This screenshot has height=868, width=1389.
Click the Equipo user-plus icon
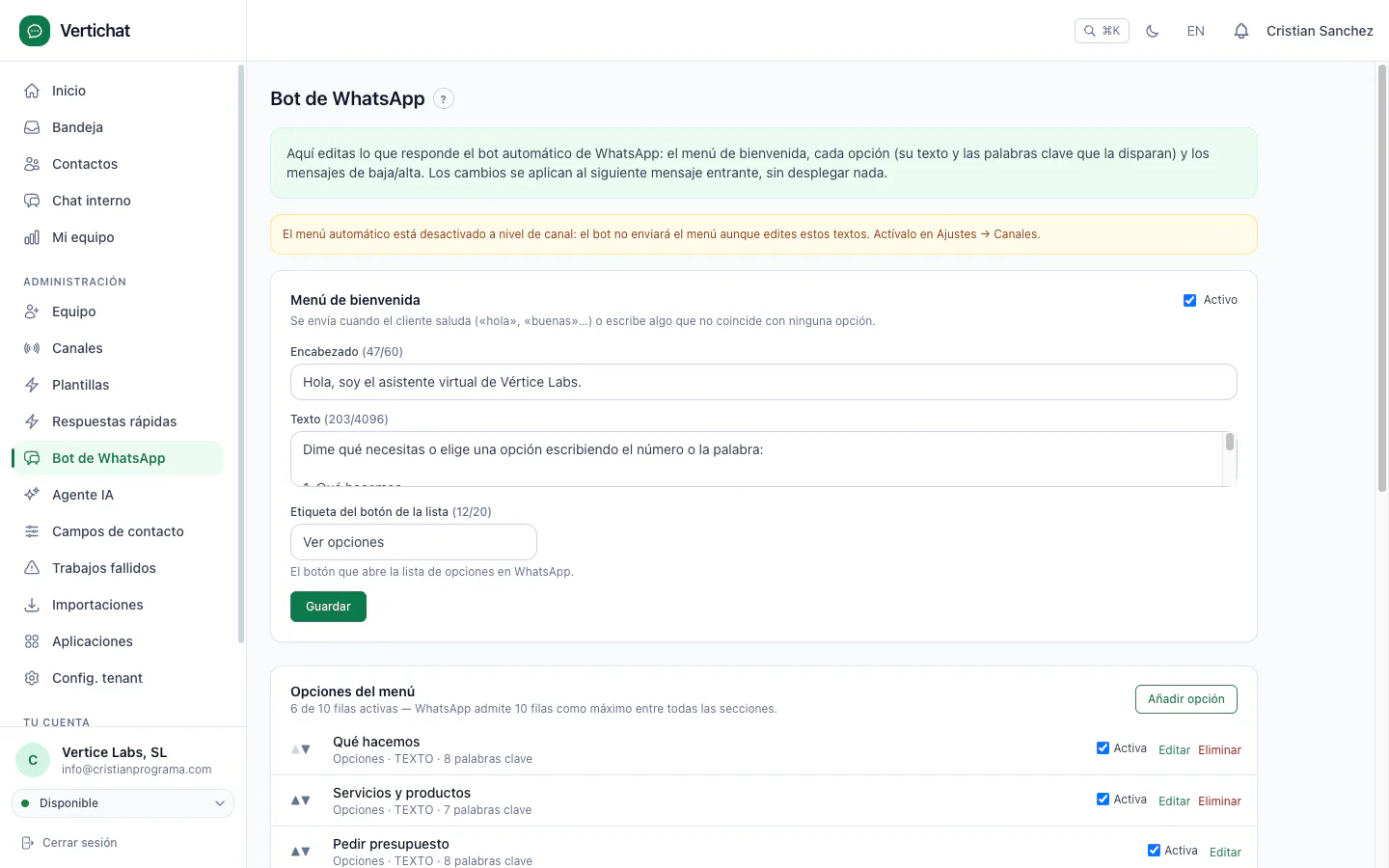point(32,312)
